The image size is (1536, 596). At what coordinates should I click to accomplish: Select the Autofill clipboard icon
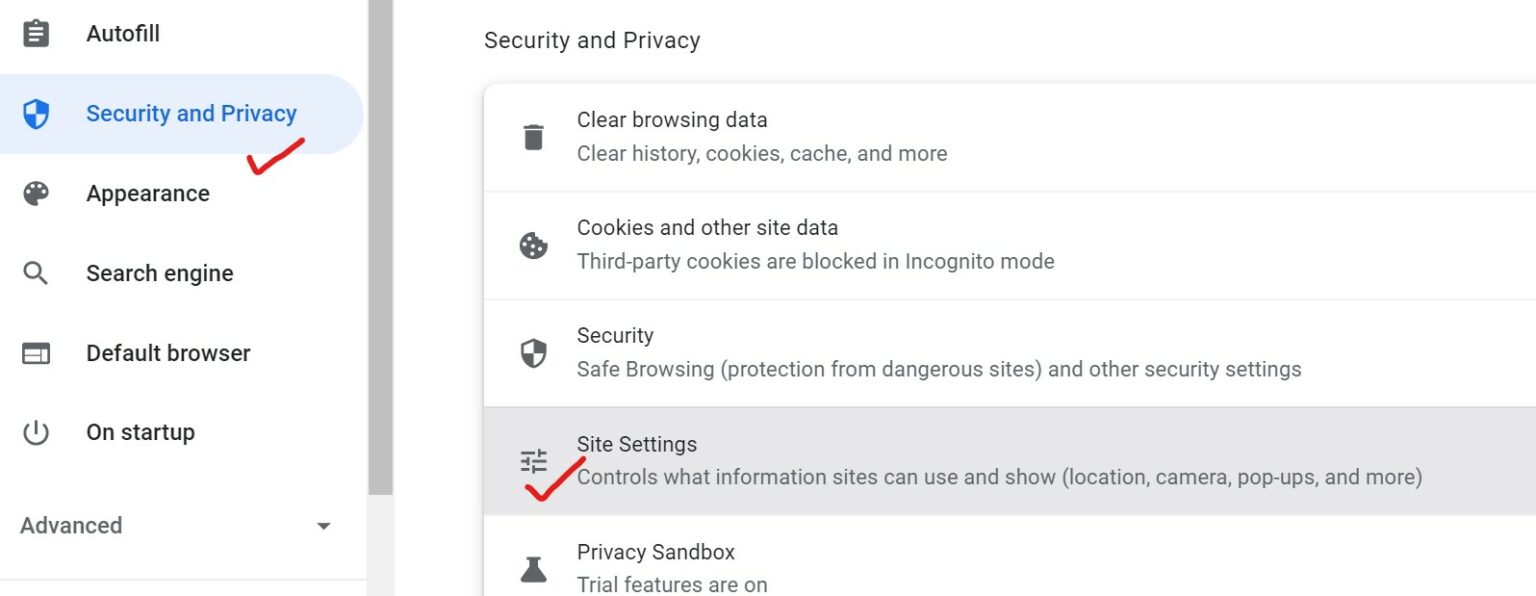(x=35, y=32)
